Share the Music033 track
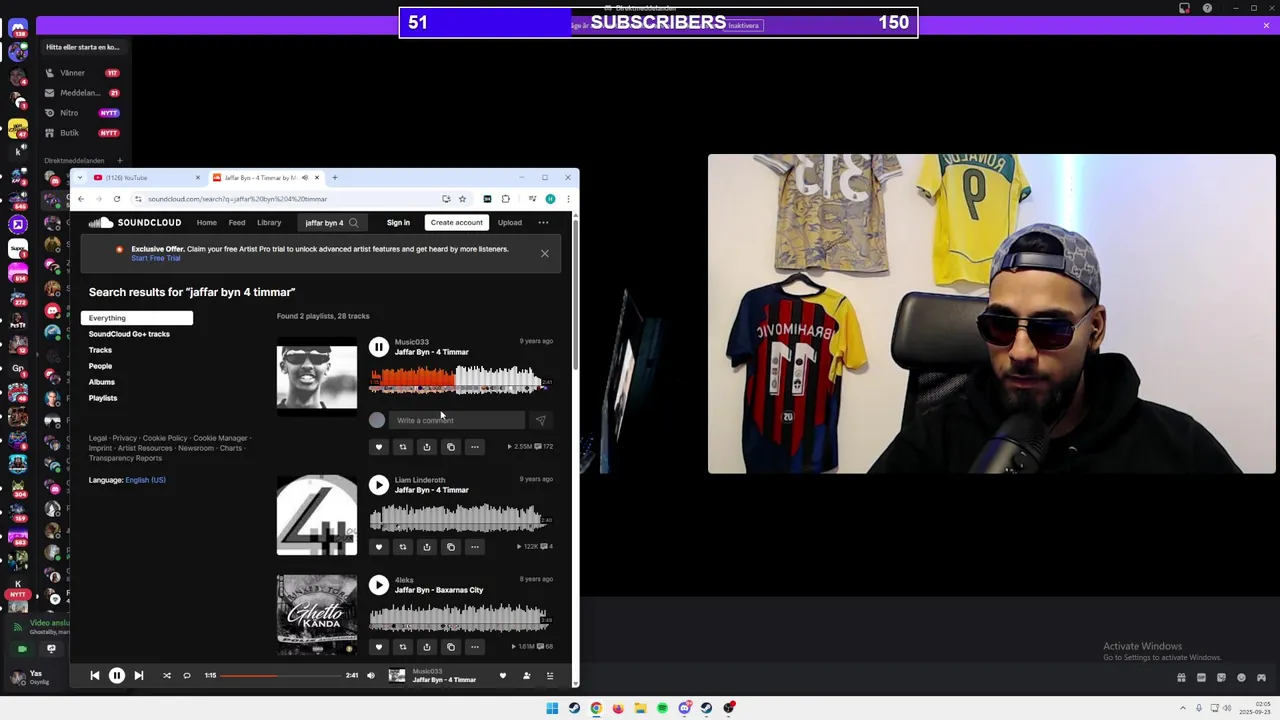The height and width of the screenshot is (720, 1280). (426, 447)
